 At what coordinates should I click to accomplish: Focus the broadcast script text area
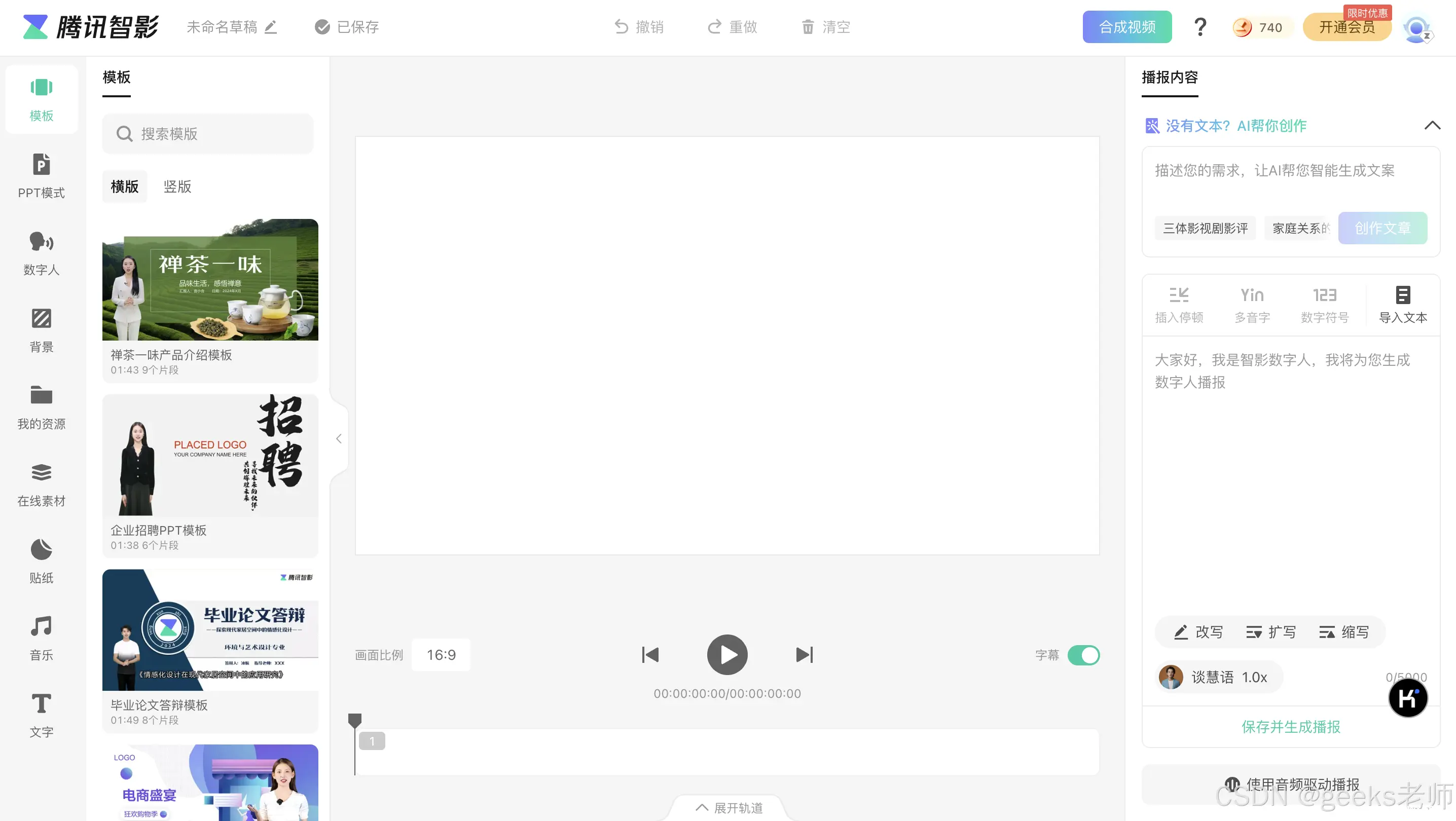(x=1290, y=475)
